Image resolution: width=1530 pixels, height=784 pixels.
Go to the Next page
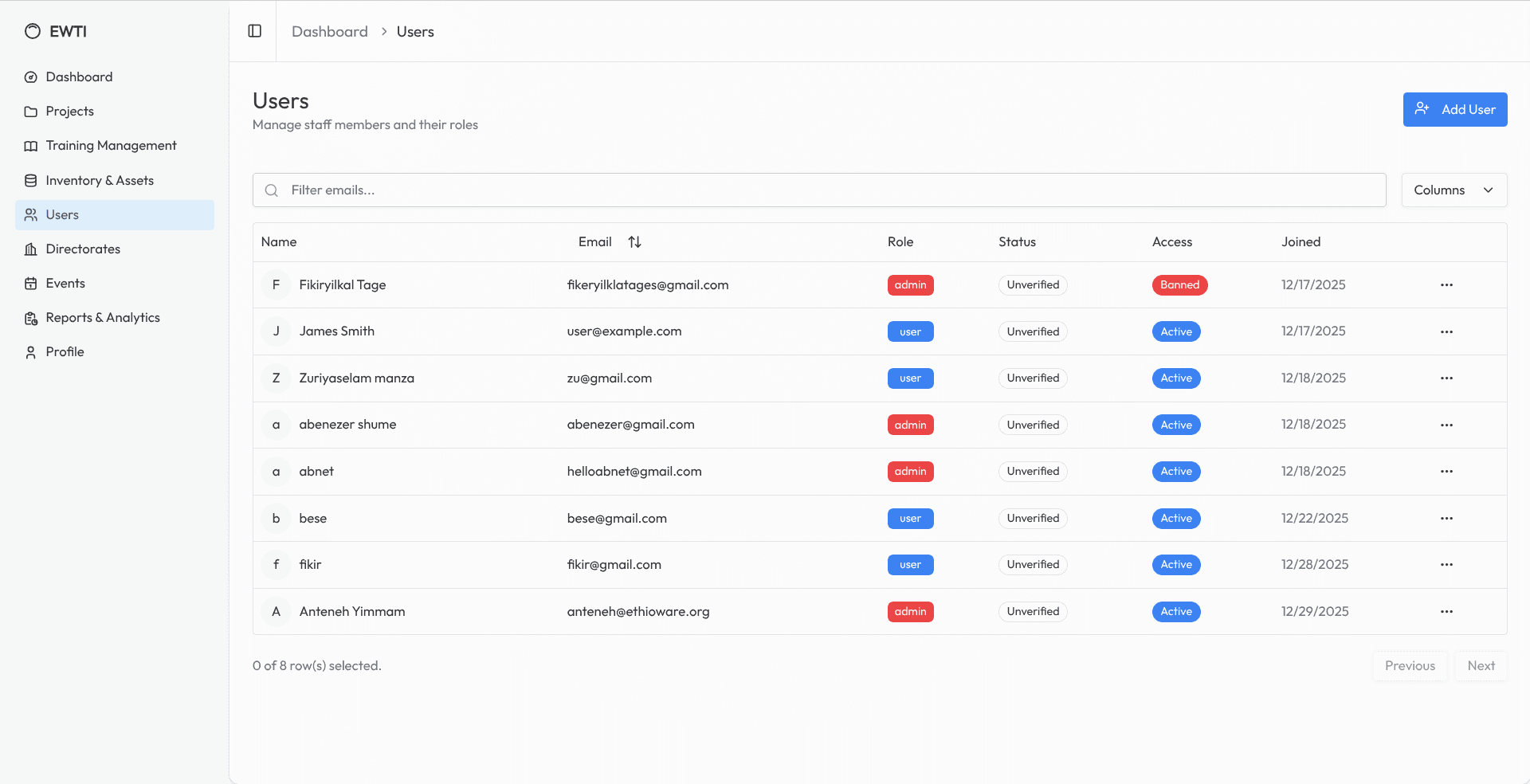pos(1481,665)
